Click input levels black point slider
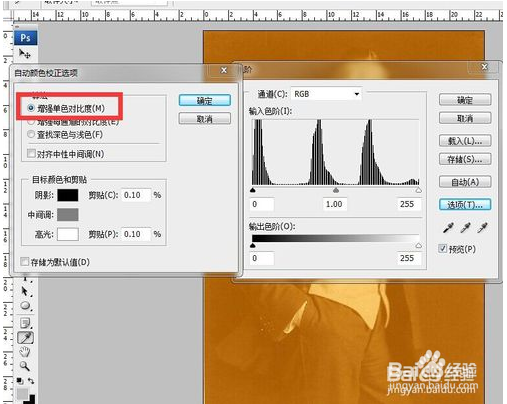Viewport: 507px width, 404px height. [x=253, y=190]
